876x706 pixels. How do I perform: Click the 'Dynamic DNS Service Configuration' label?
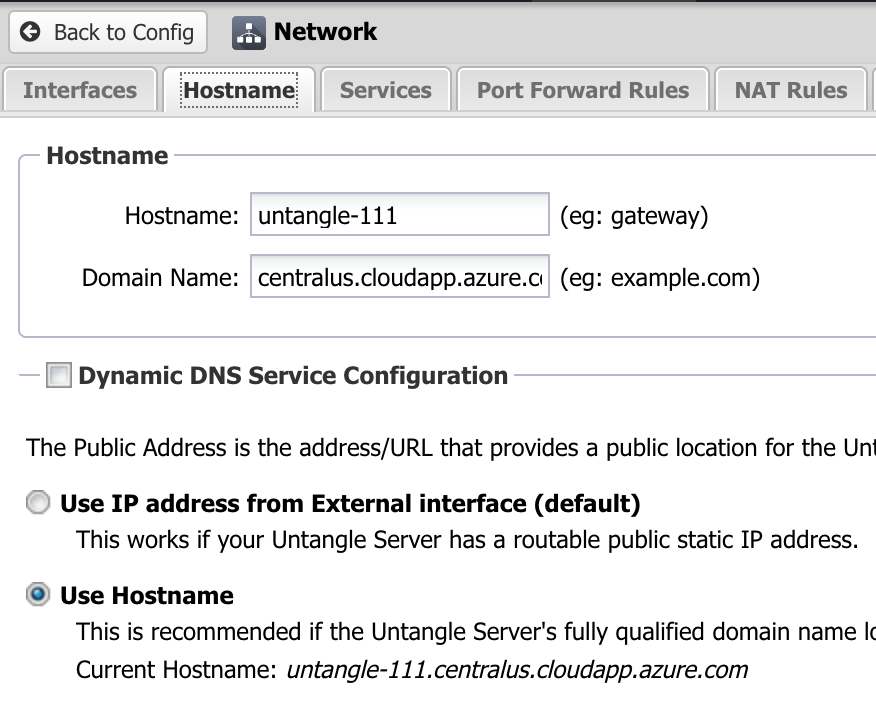point(293,375)
